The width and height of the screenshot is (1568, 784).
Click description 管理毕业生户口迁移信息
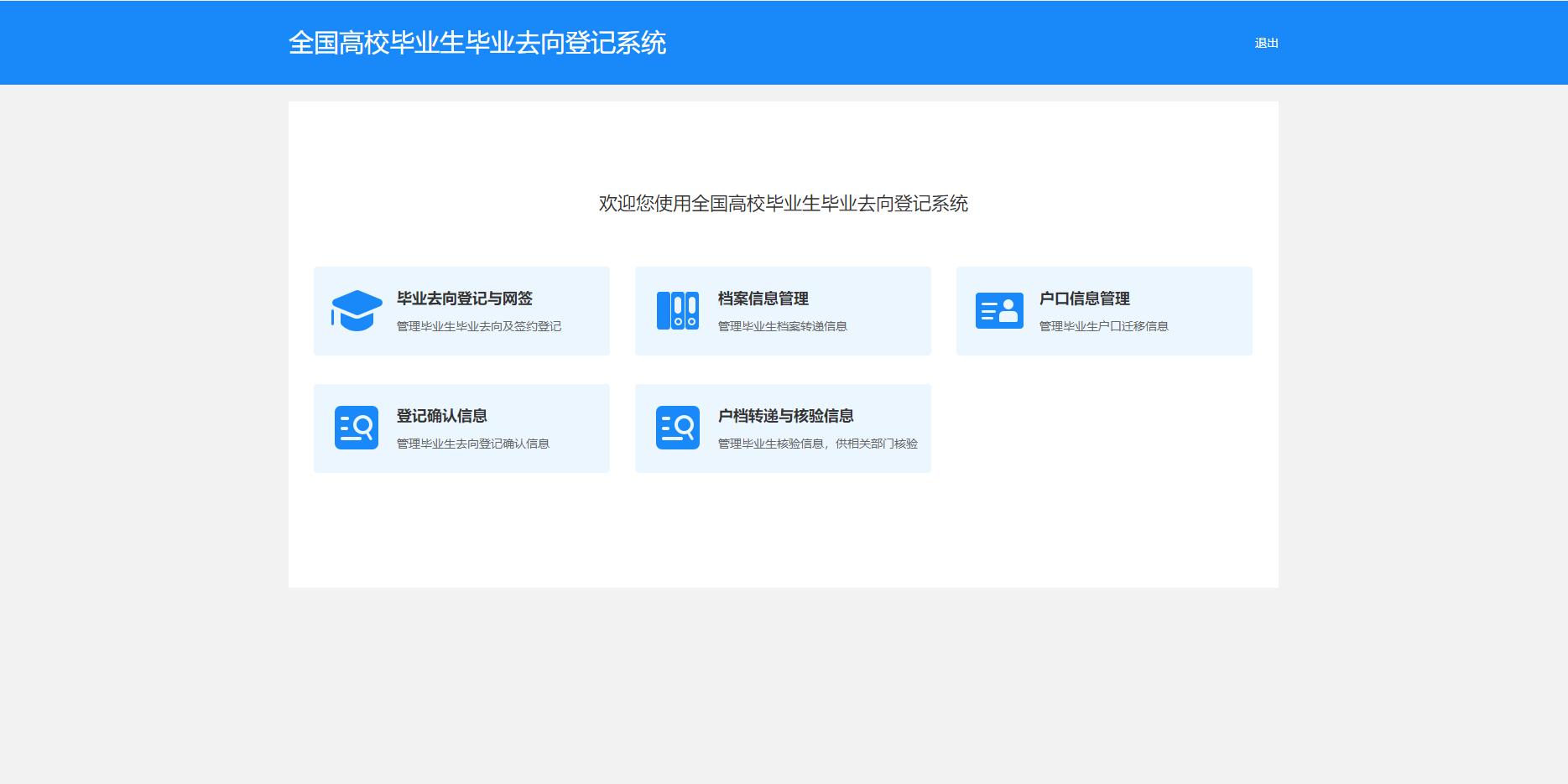coord(1103,326)
